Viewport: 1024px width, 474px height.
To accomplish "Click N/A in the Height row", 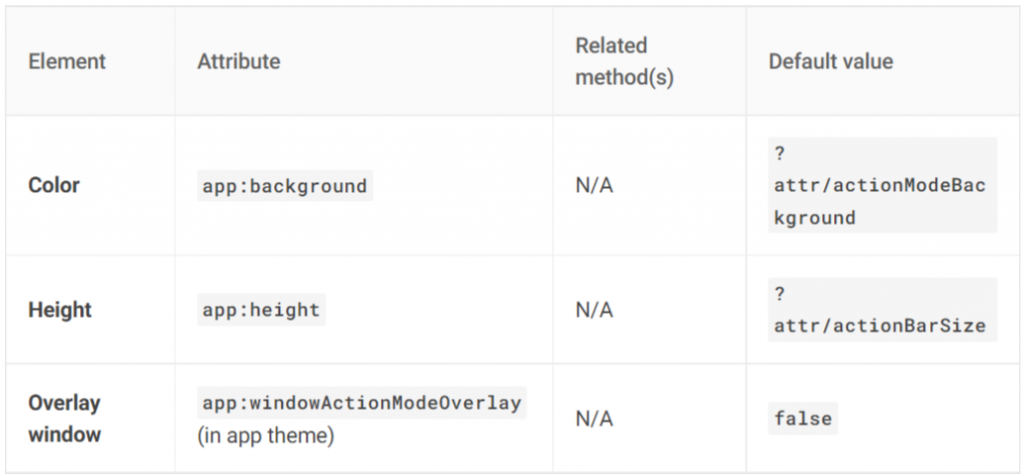I will pos(594,310).
